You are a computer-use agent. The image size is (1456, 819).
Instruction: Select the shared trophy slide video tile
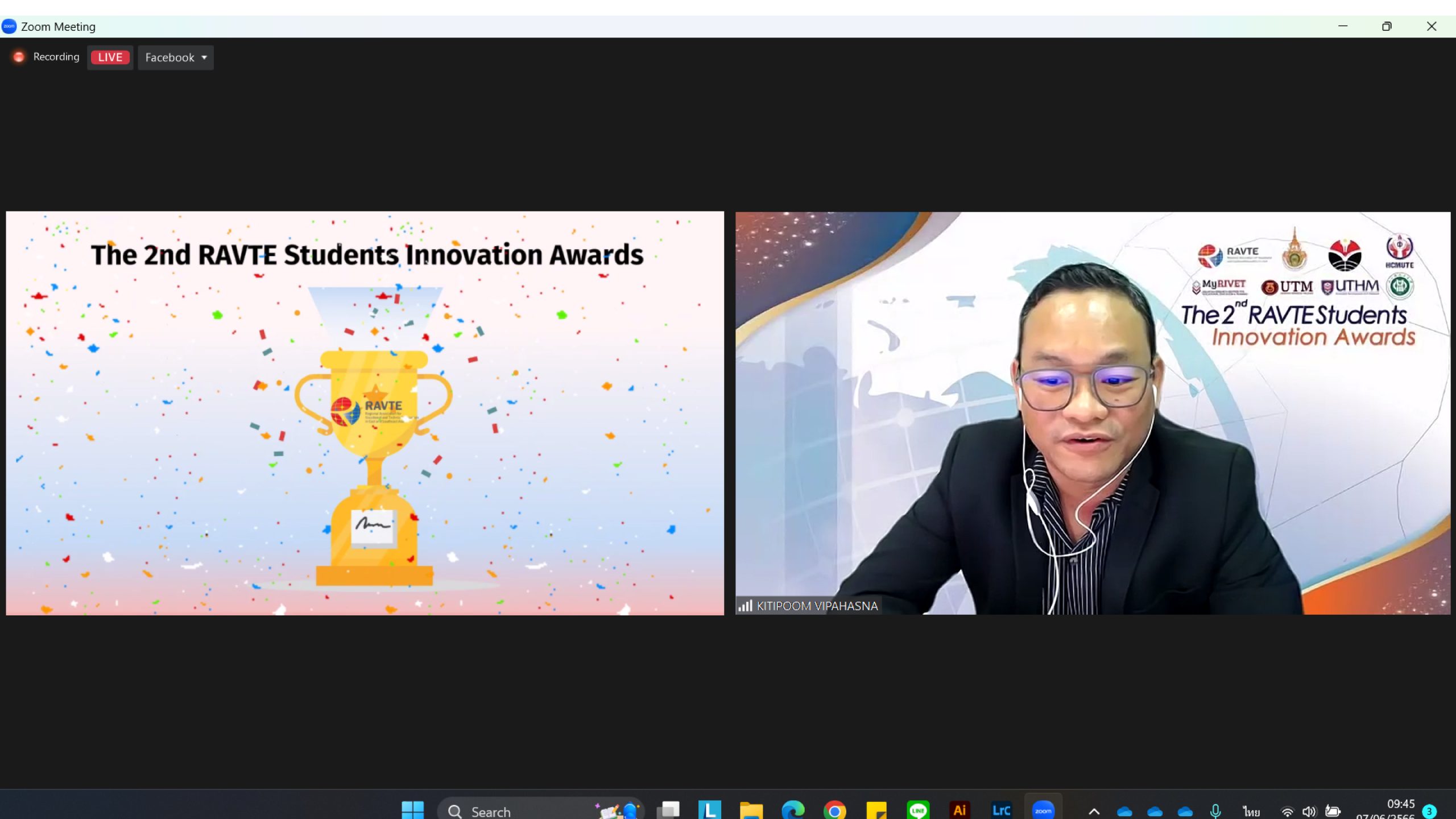pos(365,413)
